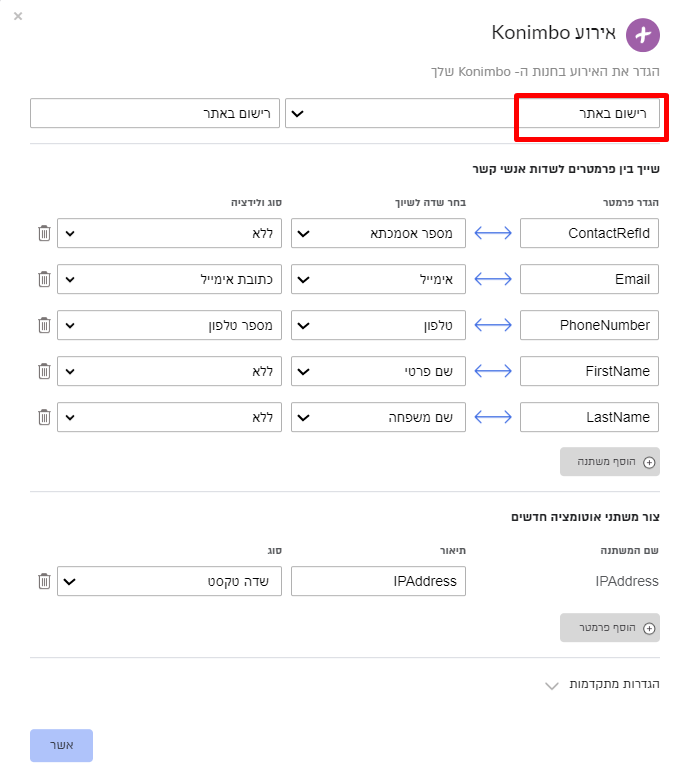This screenshot has width=683, height=767.
Task: Edit the LastName parameter field
Action: (x=589, y=417)
